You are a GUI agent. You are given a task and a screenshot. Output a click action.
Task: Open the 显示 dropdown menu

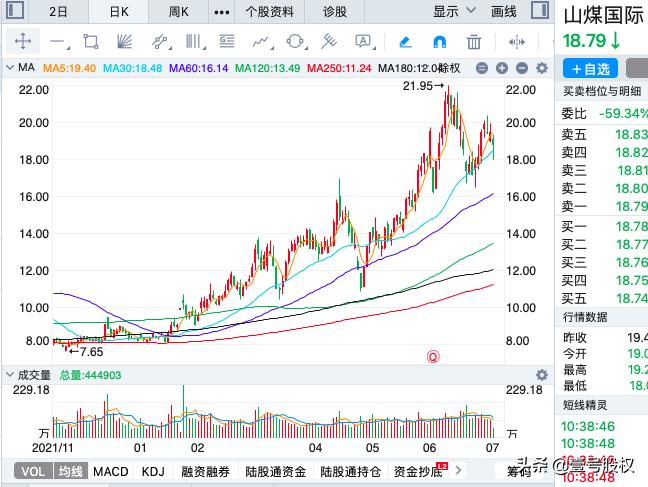(x=454, y=11)
